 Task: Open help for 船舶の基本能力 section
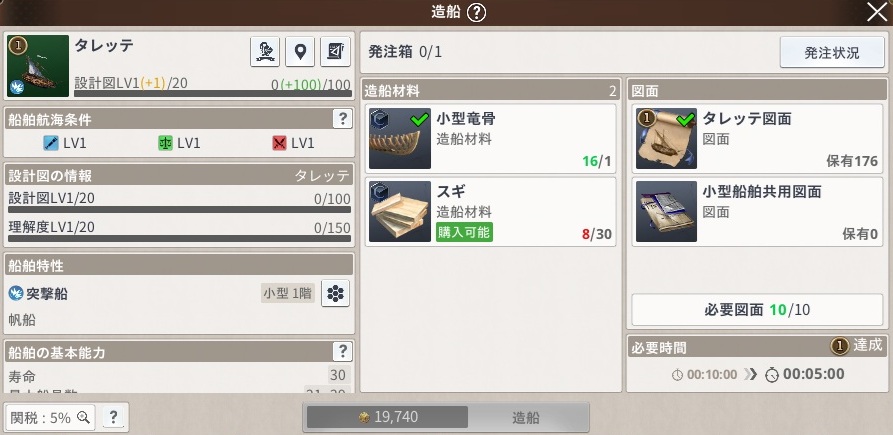pos(342,351)
